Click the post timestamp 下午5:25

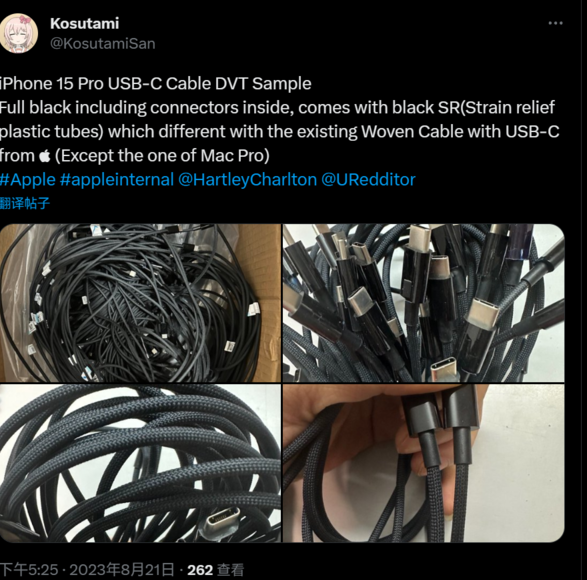click(29, 570)
